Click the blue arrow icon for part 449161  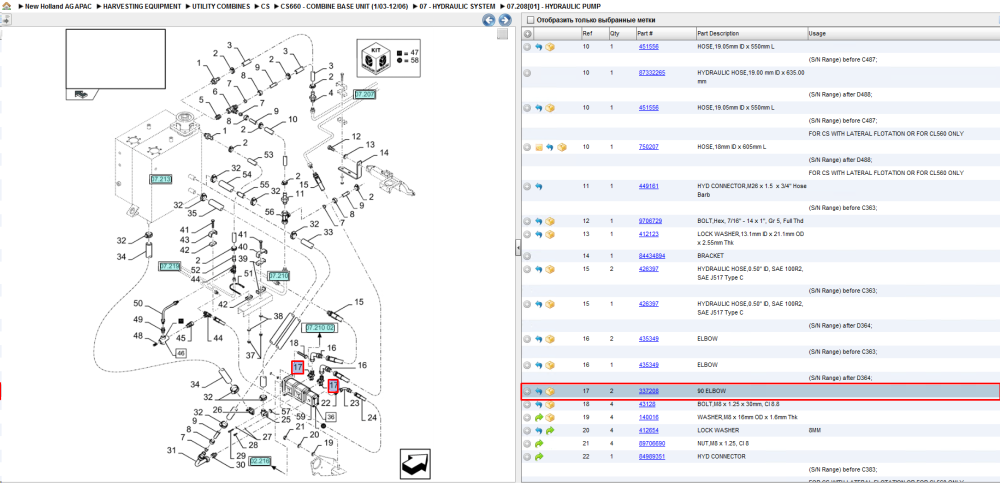coord(539,187)
